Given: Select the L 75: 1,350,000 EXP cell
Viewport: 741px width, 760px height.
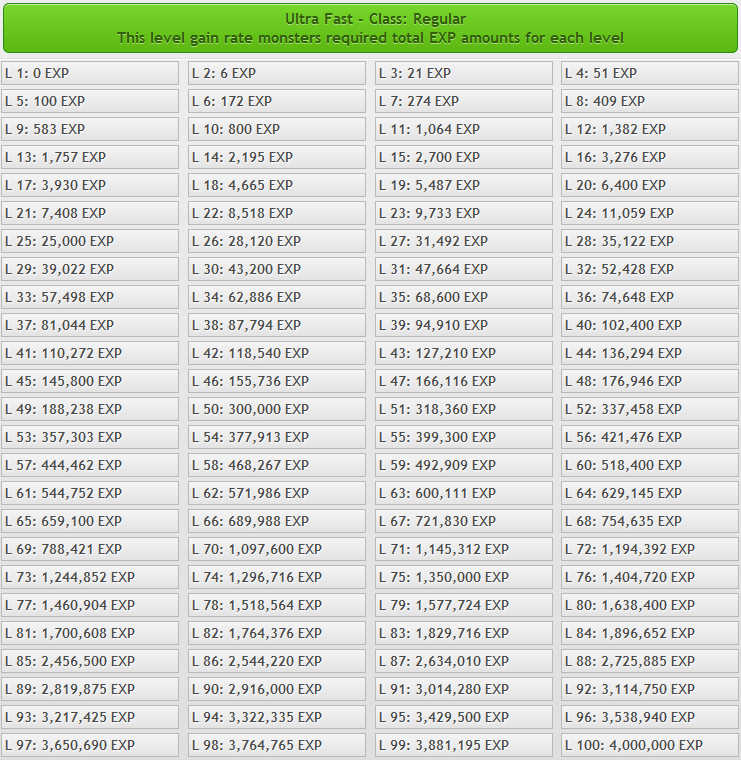Looking at the screenshot, I should pyautogui.click(x=463, y=577).
